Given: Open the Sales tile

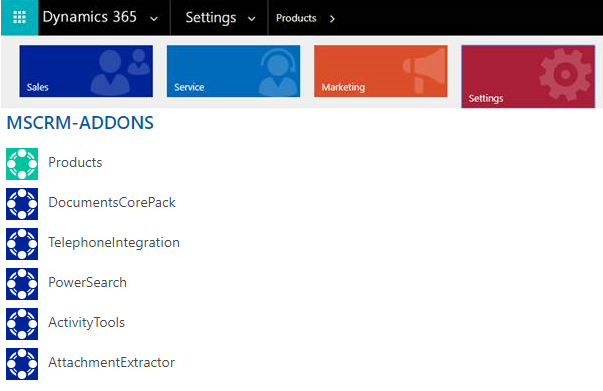Looking at the screenshot, I should coord(86,71).
